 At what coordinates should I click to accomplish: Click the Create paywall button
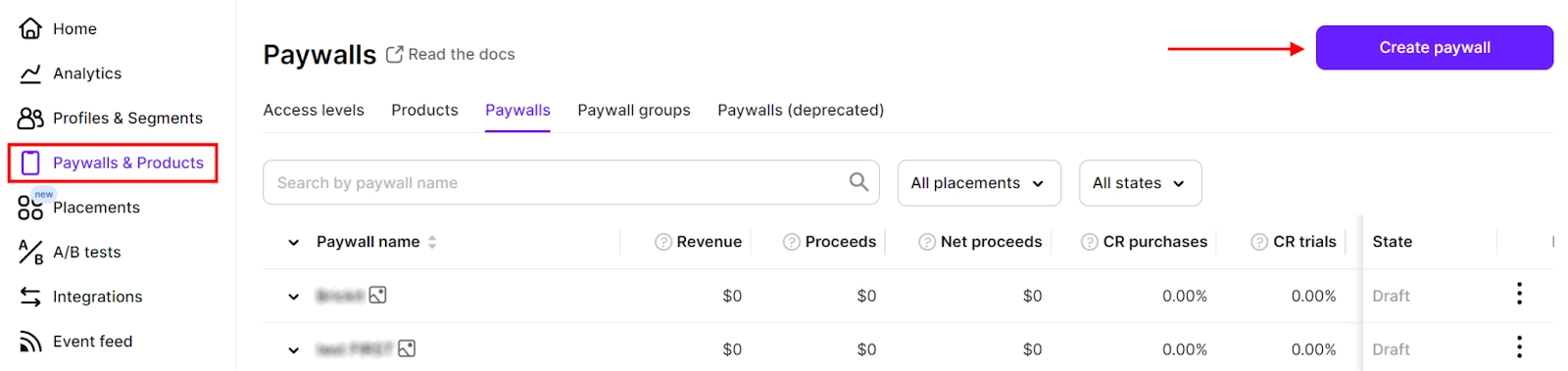point(1435,48)
